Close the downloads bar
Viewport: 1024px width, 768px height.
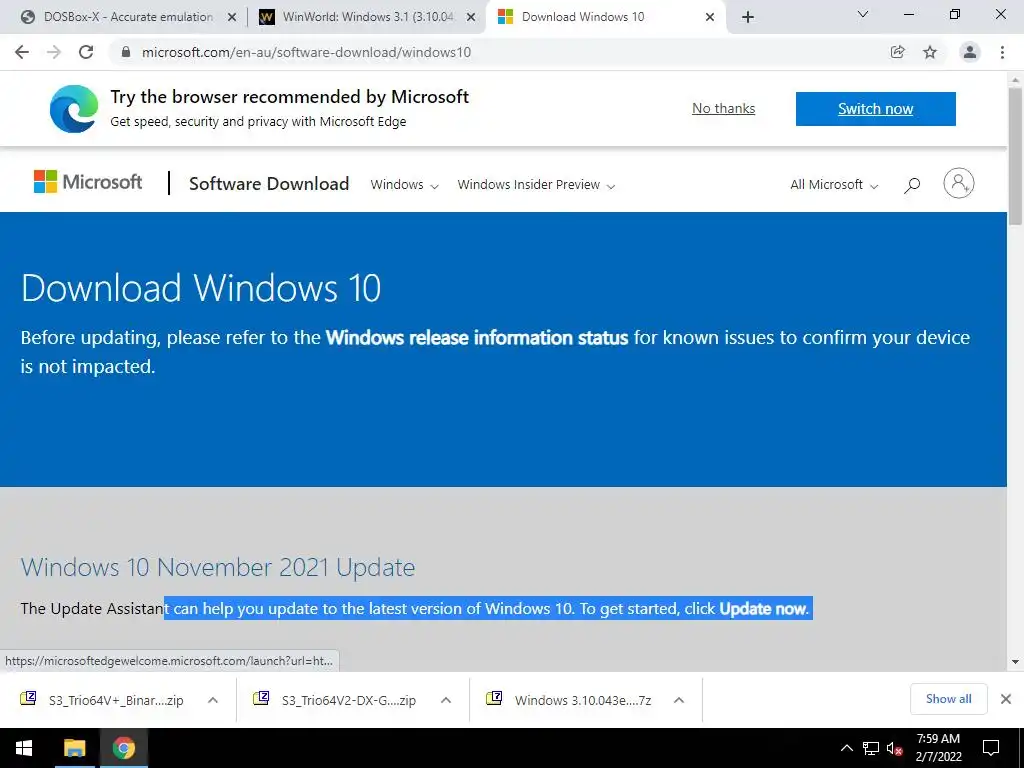pyautogui.click(x=1006, y=699)
